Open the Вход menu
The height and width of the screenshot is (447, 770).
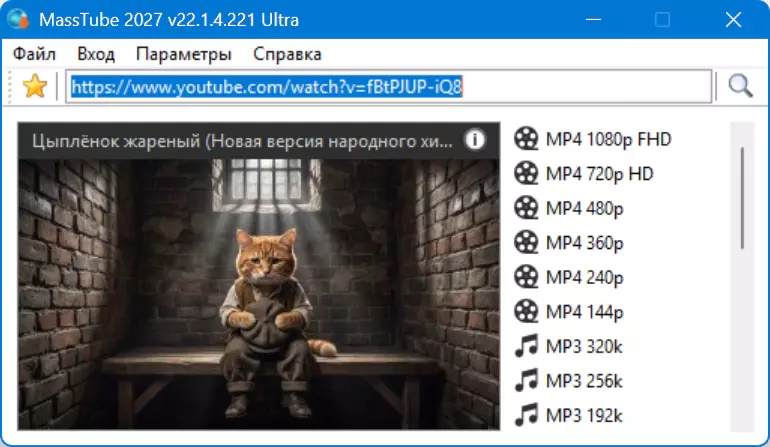(x=96, y=54)
